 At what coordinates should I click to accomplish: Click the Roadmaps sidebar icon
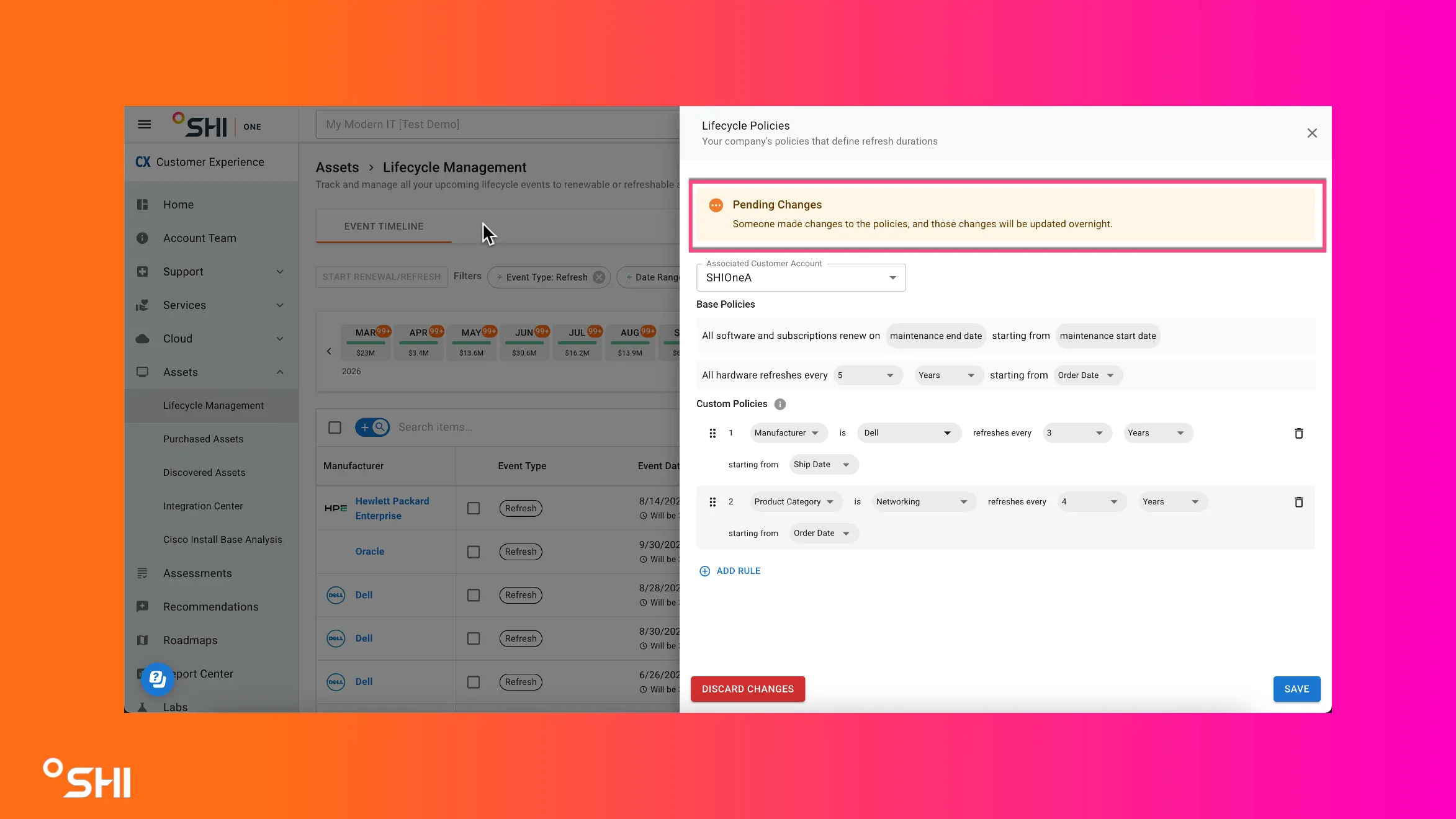click(142, 640)
